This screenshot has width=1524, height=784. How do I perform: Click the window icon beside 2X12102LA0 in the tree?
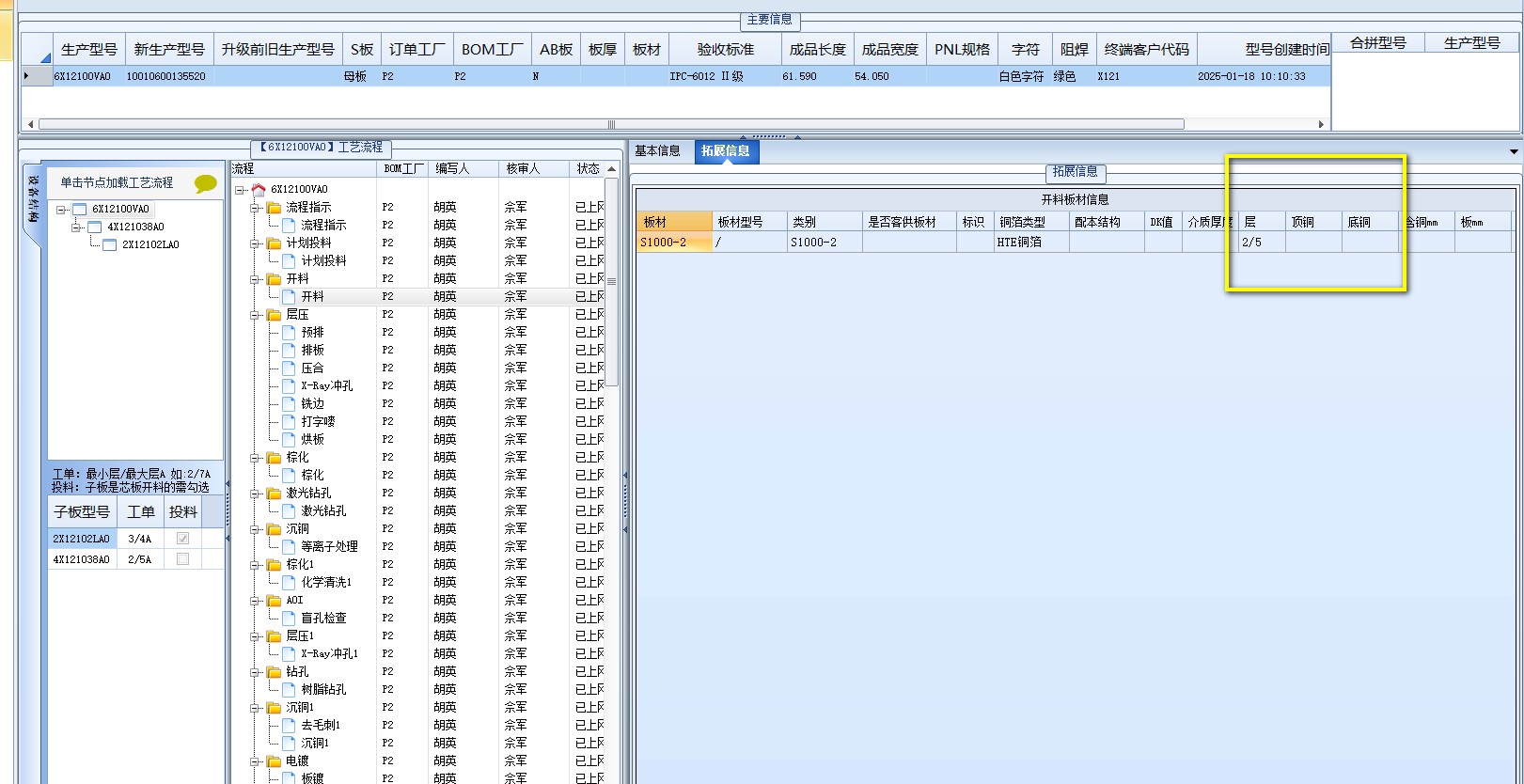coord(109,244)
